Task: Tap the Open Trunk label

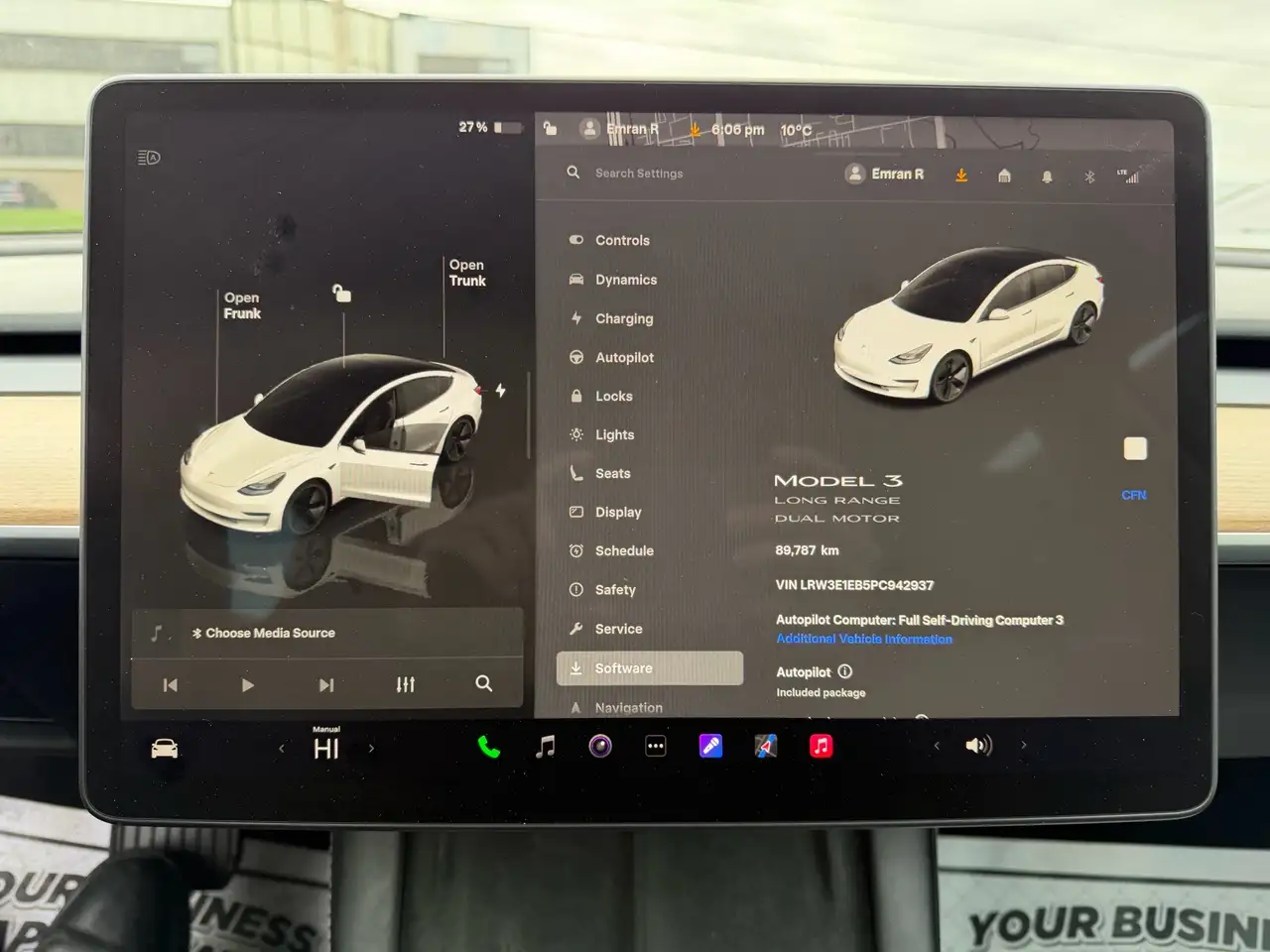Action: 467,273
